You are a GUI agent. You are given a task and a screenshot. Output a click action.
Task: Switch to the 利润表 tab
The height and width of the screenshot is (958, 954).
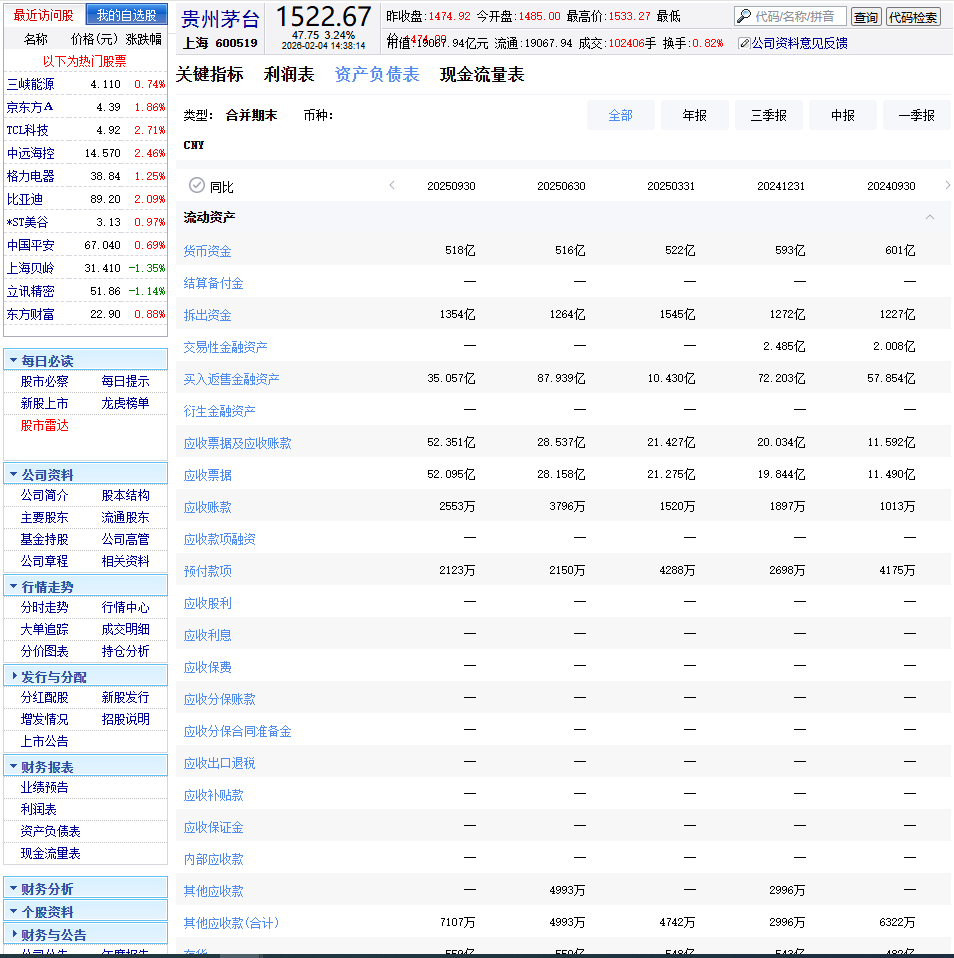[289, 75]
